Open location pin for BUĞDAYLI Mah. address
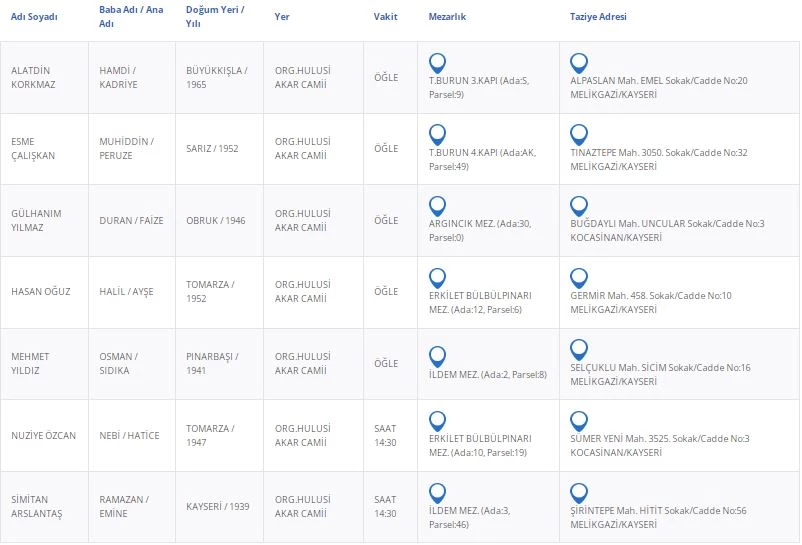 [x=578, y=206]
